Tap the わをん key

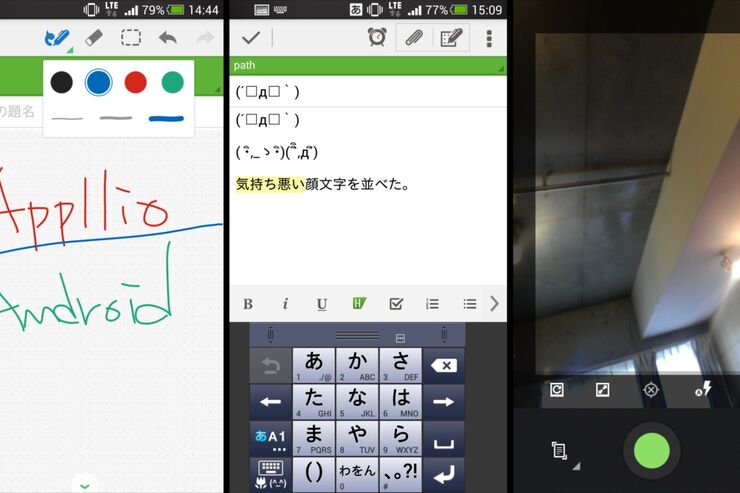(357, 475)
